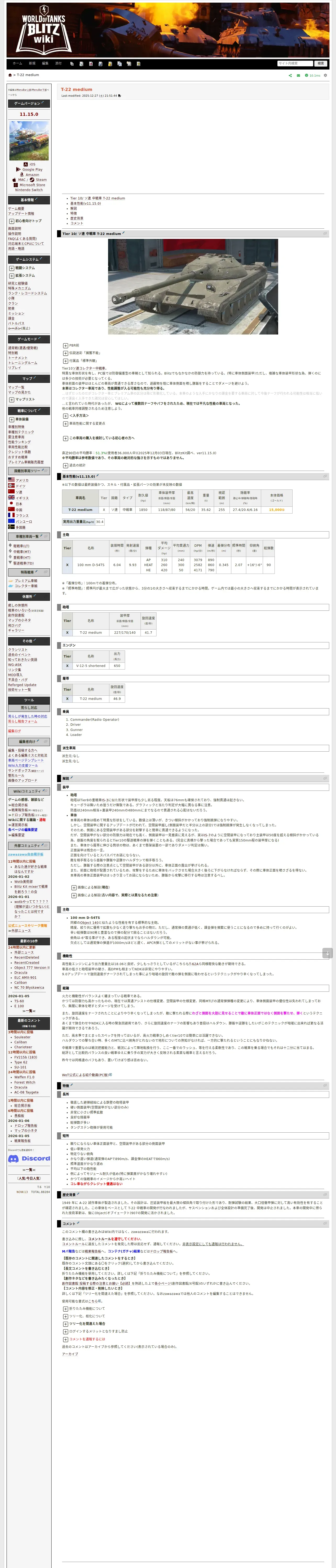The width and height of the screenshot is (336, 1568).
Task: Open the トーナメント sidebar link
Action: (18, 358)
